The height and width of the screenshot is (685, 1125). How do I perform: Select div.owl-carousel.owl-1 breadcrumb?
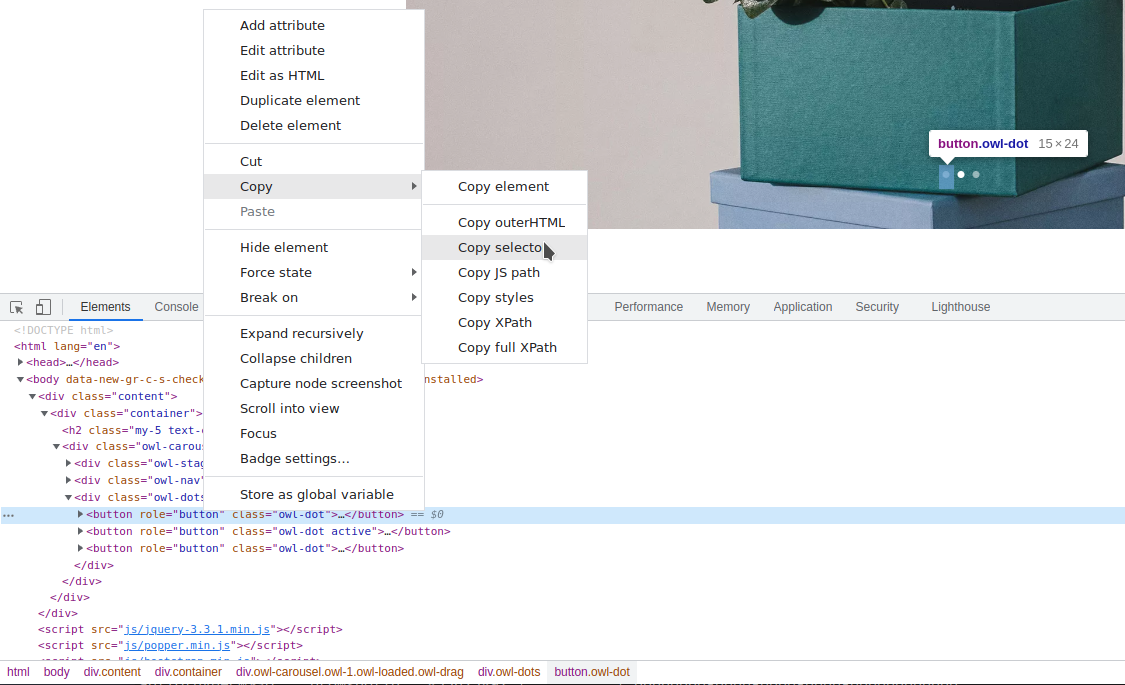(x=350, y=672)
